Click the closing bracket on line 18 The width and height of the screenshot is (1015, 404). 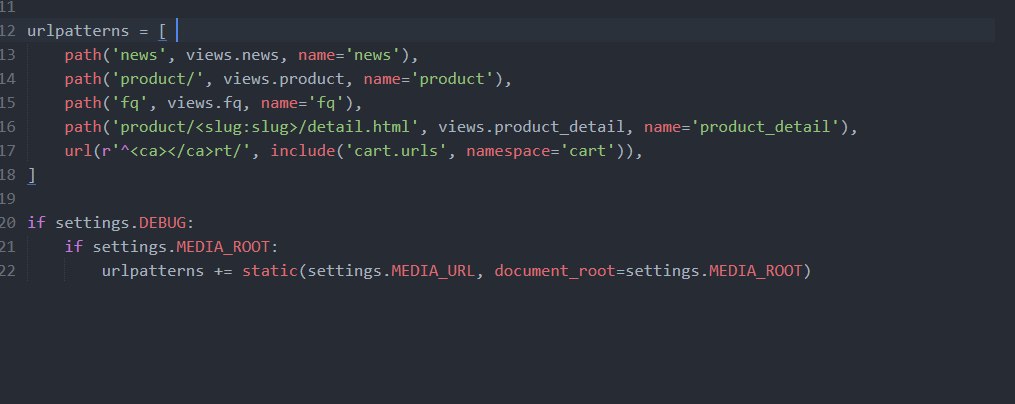(31, 175)
